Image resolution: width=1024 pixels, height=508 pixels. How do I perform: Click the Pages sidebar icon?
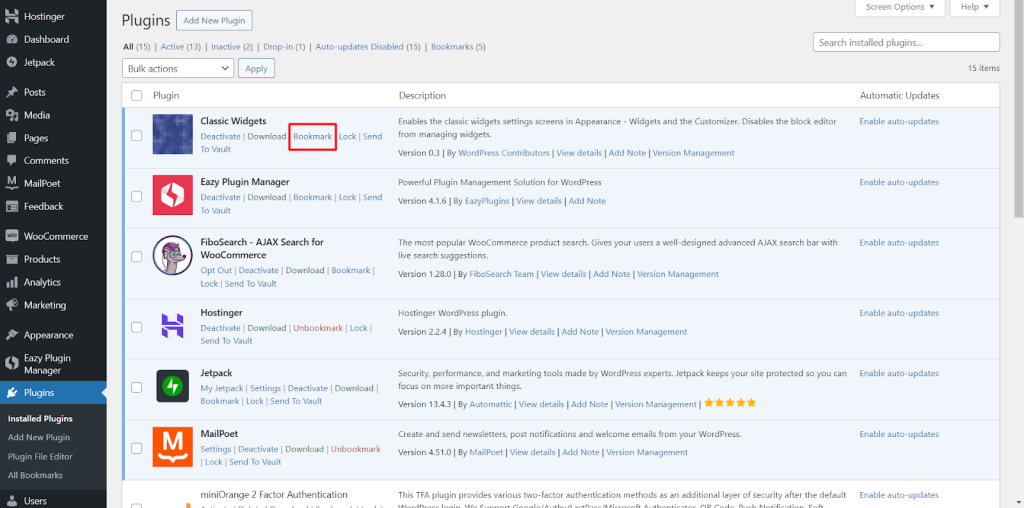[11, 138]
